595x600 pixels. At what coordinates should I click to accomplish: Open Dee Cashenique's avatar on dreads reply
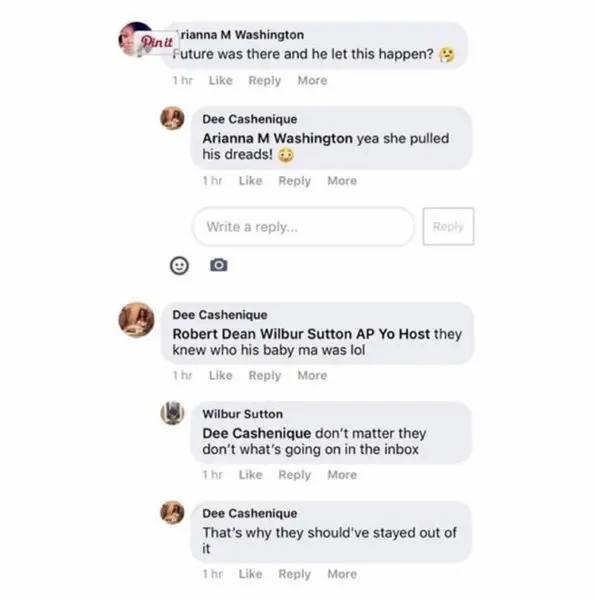[x=172, y=118]
